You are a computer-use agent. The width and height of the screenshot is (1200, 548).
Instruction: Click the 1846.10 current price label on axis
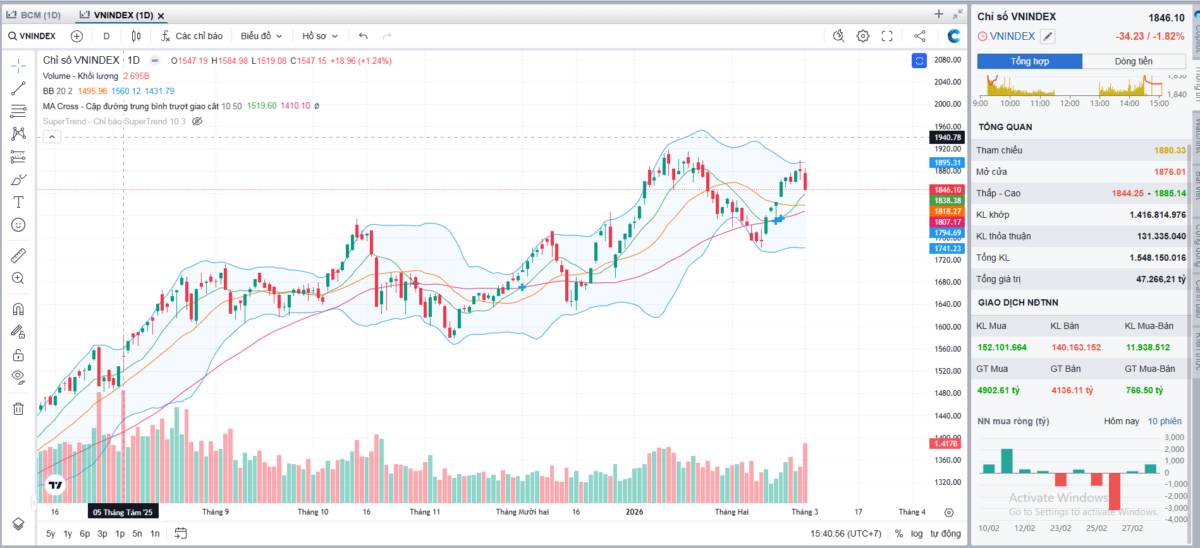[947, 189]
